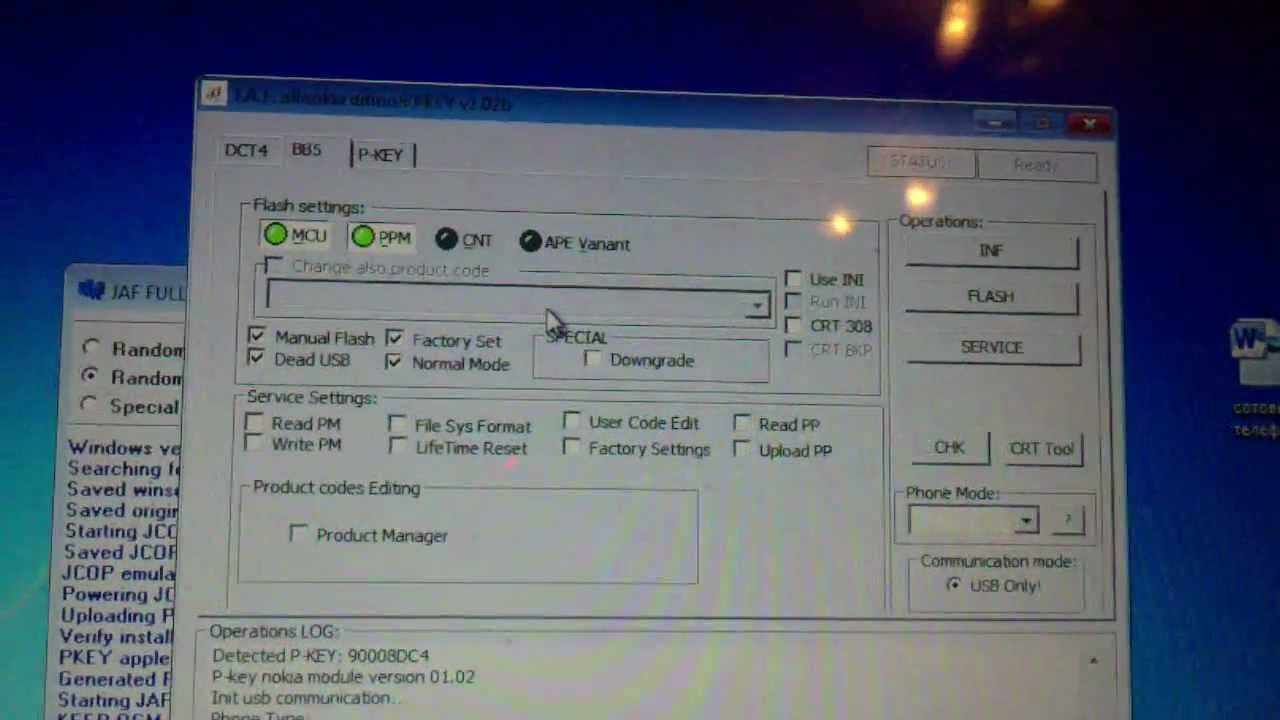The height and width of the screenshot is (720, 1280).
Task: Select the USB Only communication mode
Action: pyautogui.click(x=953, y=584)
